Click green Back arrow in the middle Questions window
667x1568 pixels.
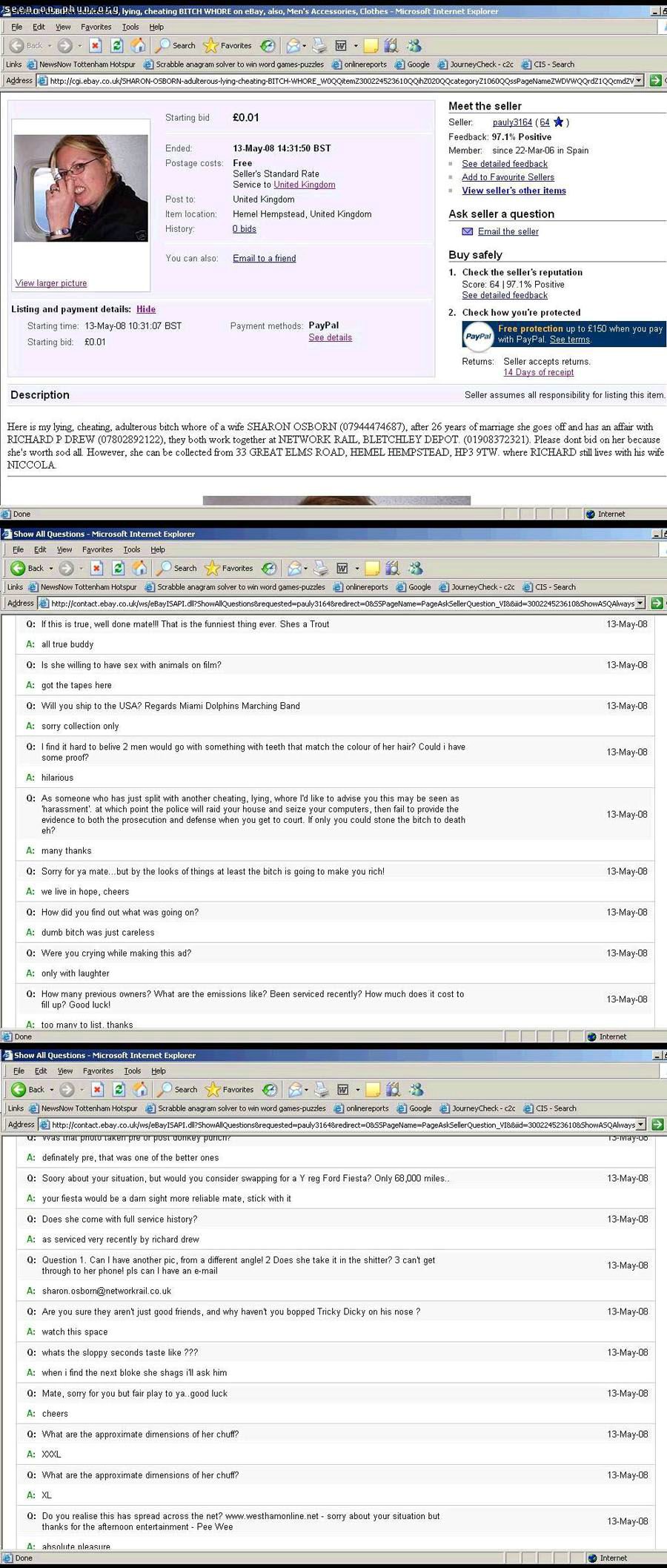pos(17,568)
